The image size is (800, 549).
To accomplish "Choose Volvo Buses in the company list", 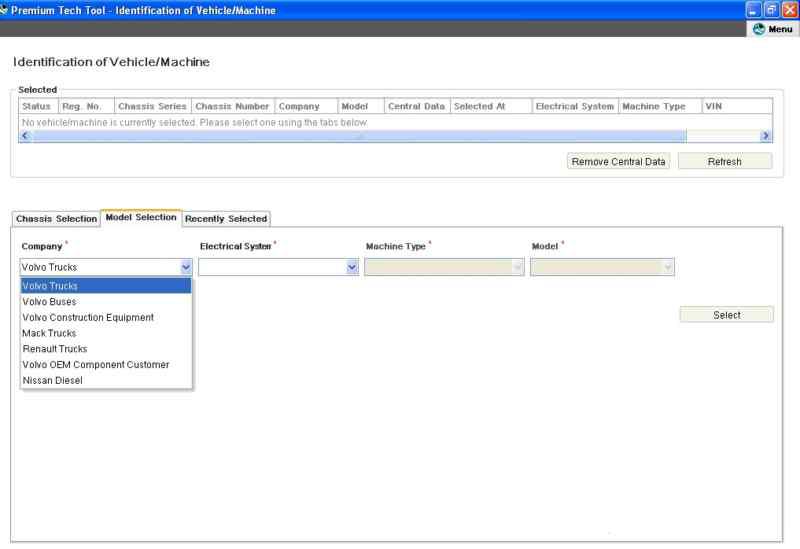I will click(x=105, y=301).
